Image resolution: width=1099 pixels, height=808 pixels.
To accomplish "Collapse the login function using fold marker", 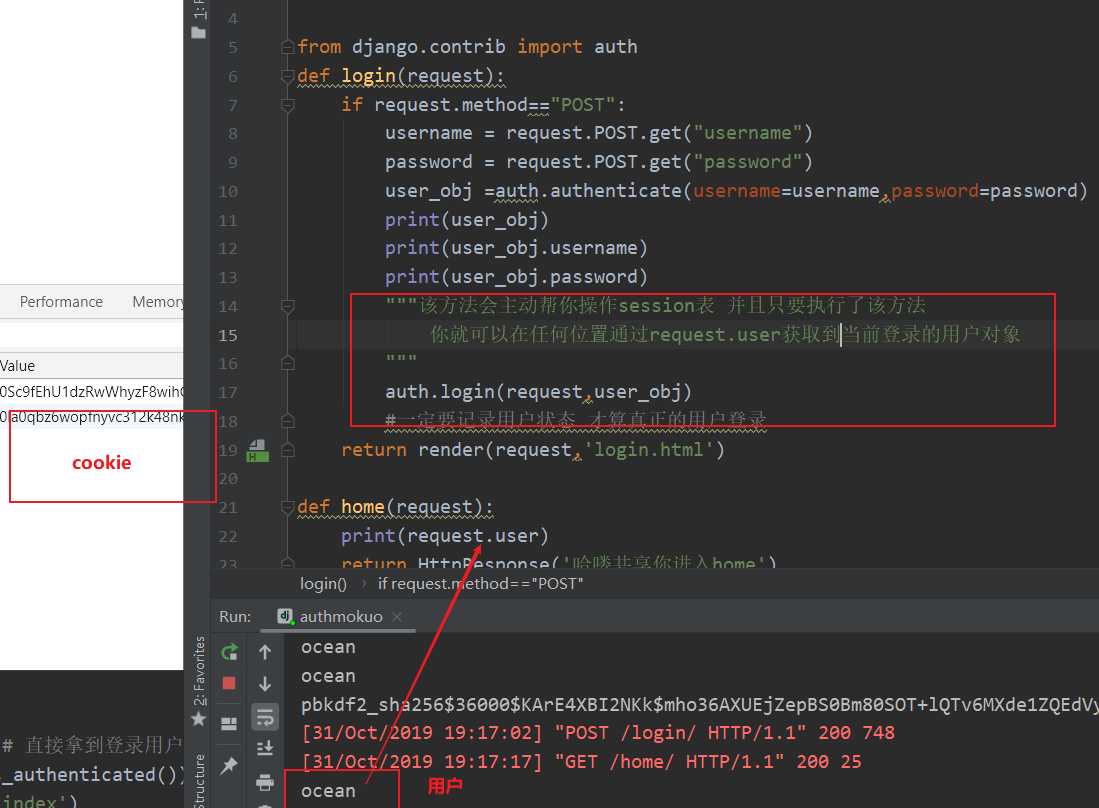I will click(289, 77).
